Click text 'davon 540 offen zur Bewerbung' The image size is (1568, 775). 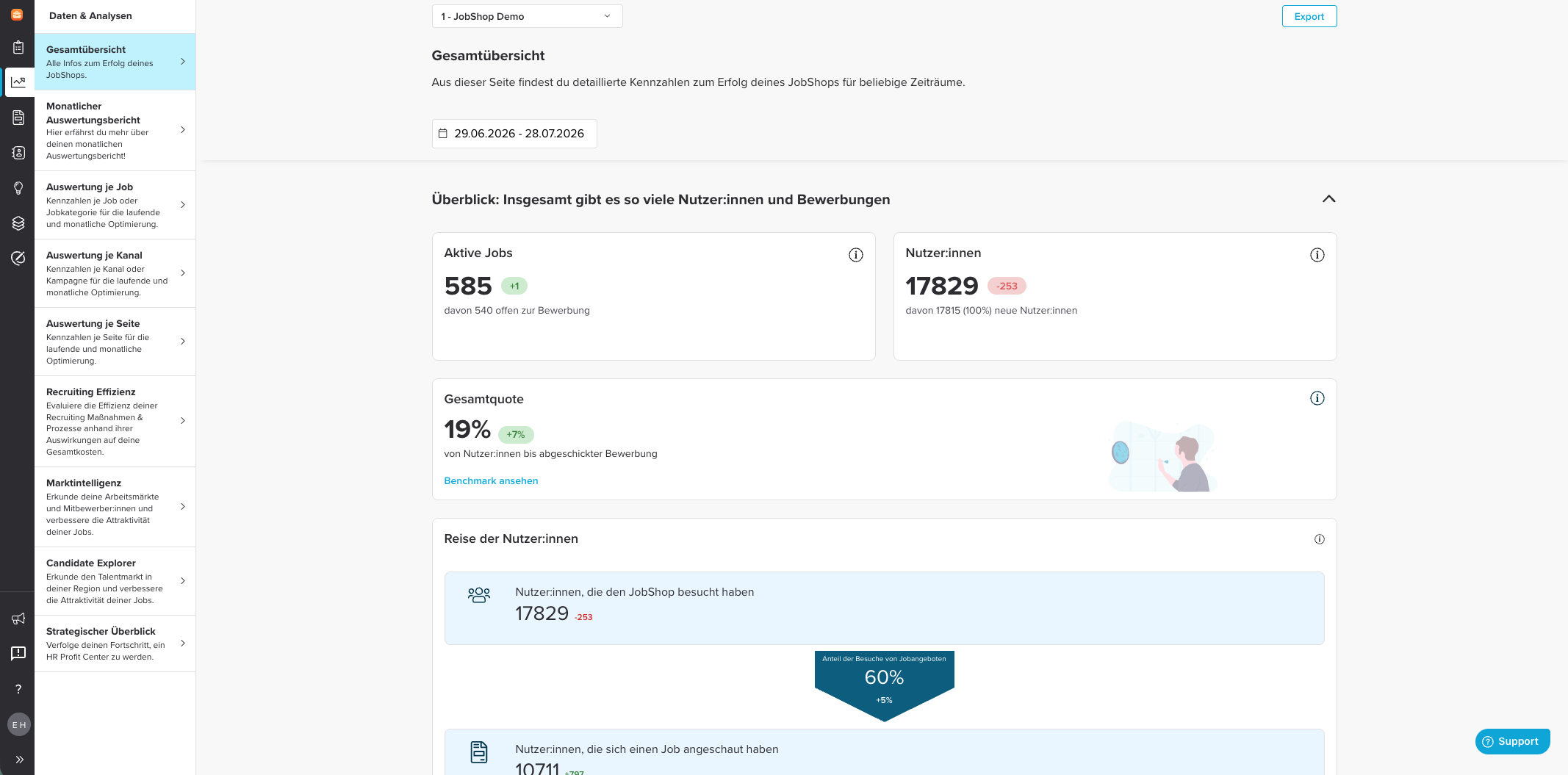click(517, 311)
